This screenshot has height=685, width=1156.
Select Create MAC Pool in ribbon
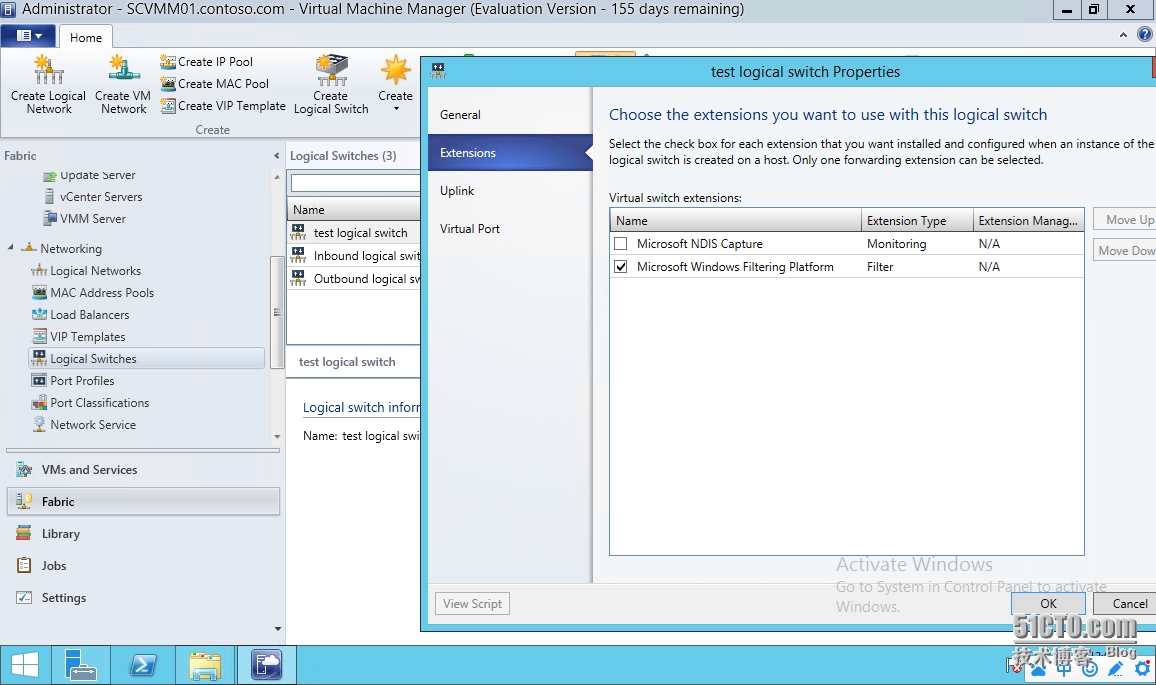[215, 84]
